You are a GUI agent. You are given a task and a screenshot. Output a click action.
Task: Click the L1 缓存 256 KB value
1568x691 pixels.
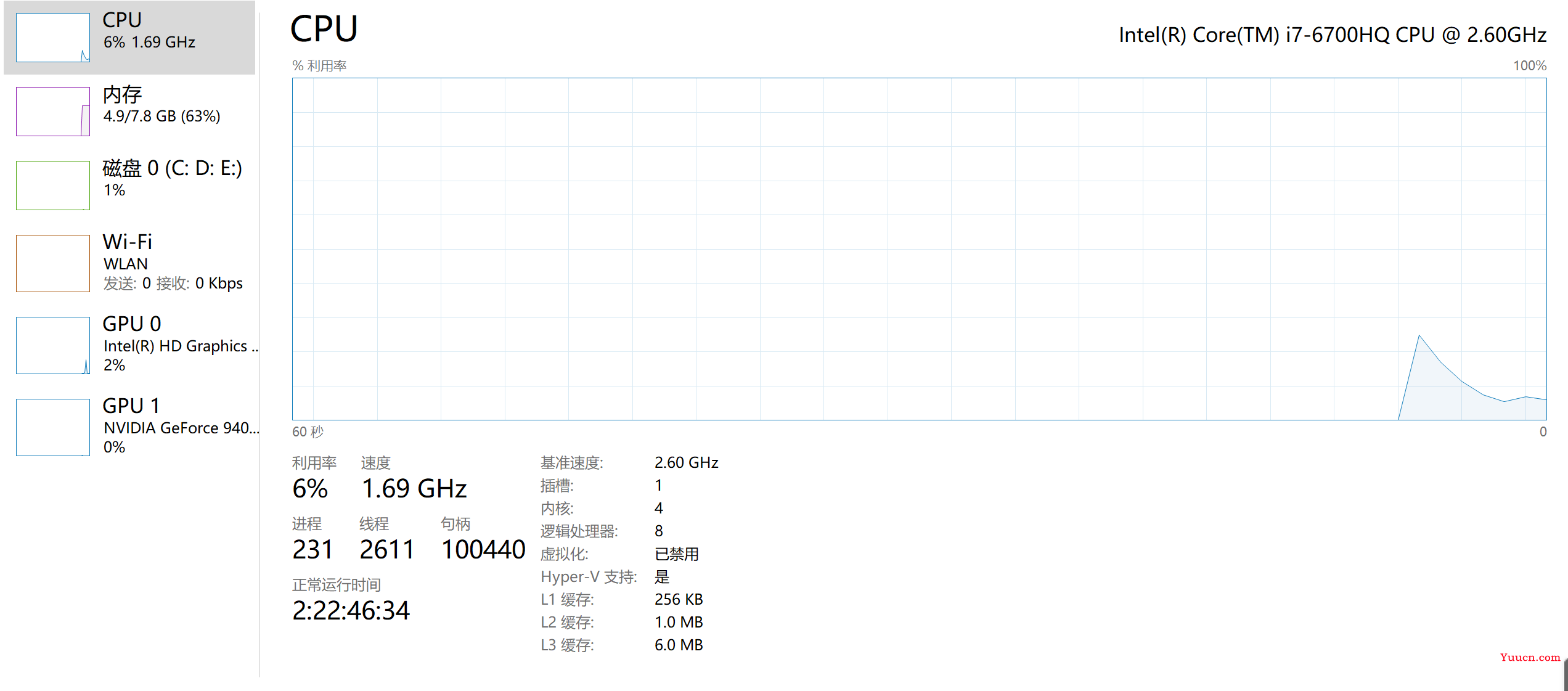(x=679, y=600)
